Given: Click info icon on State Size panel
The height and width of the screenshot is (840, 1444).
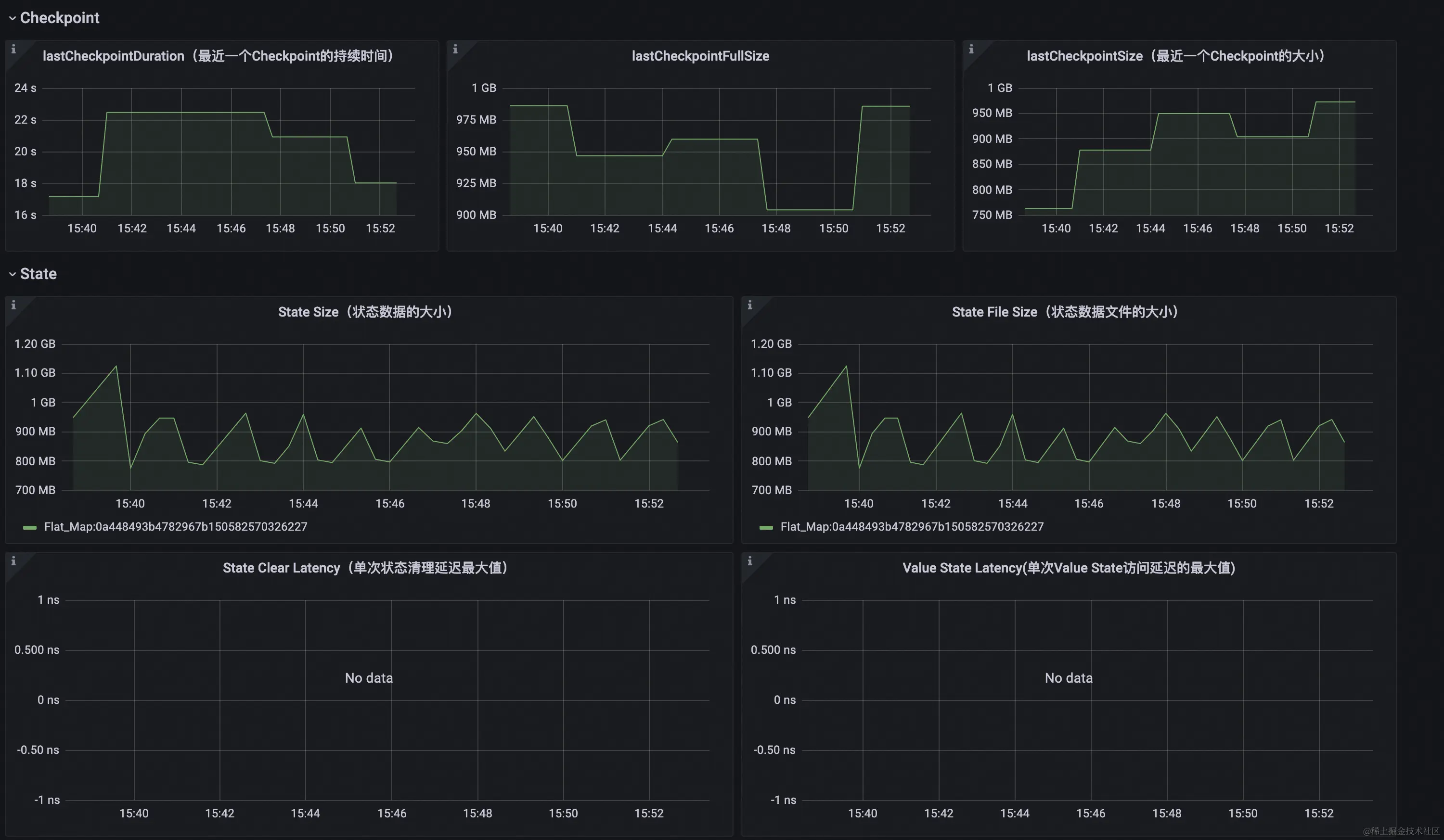Looking at the screenshot, I should pos(13,305).
